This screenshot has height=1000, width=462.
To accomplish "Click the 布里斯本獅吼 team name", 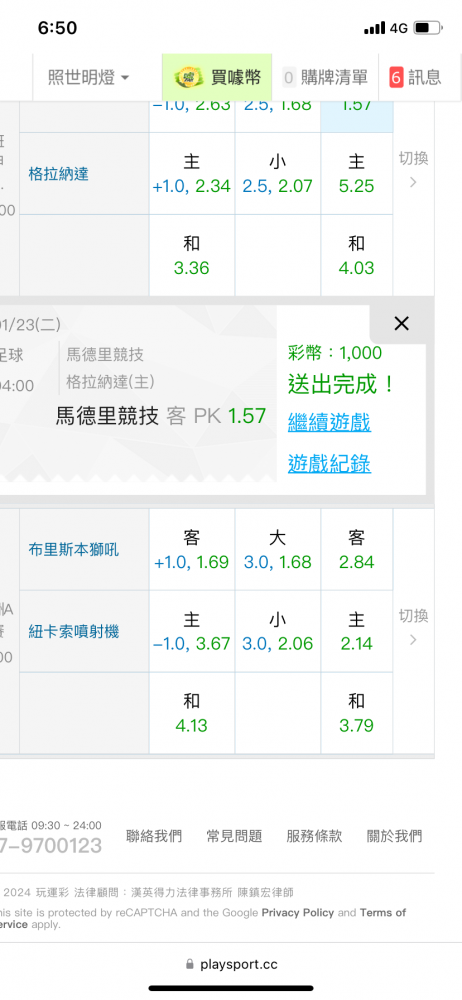I will click(x=74, y=550).
